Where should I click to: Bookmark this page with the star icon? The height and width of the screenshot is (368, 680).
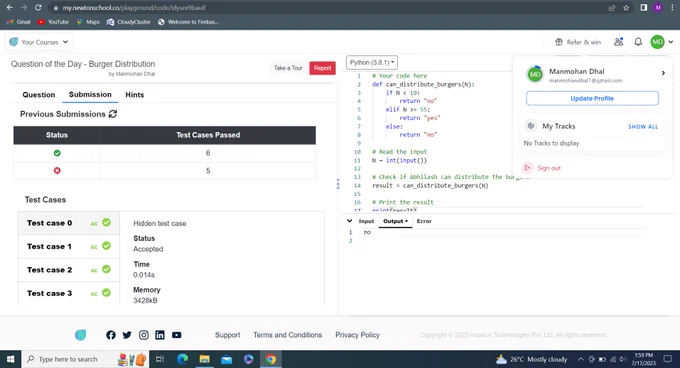pyautogui.click(x=626, y=8)
